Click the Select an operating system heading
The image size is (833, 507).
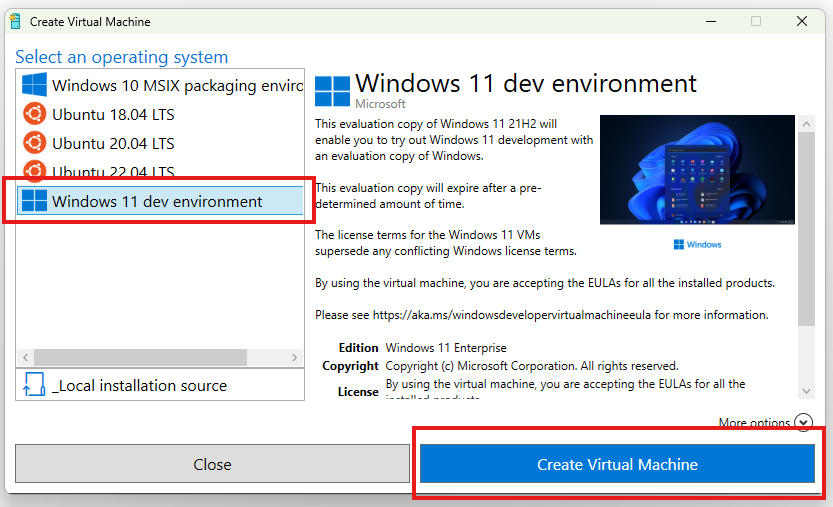(122, 56)
